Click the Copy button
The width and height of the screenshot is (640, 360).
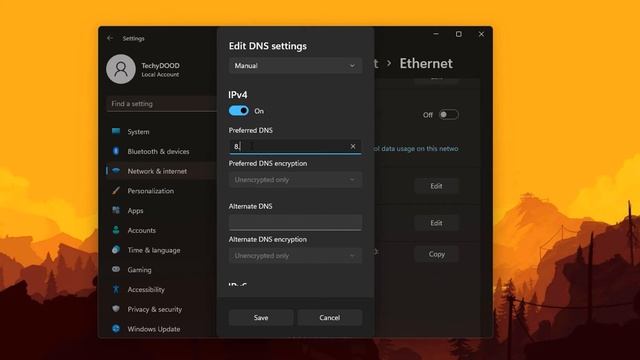point(436,254)
